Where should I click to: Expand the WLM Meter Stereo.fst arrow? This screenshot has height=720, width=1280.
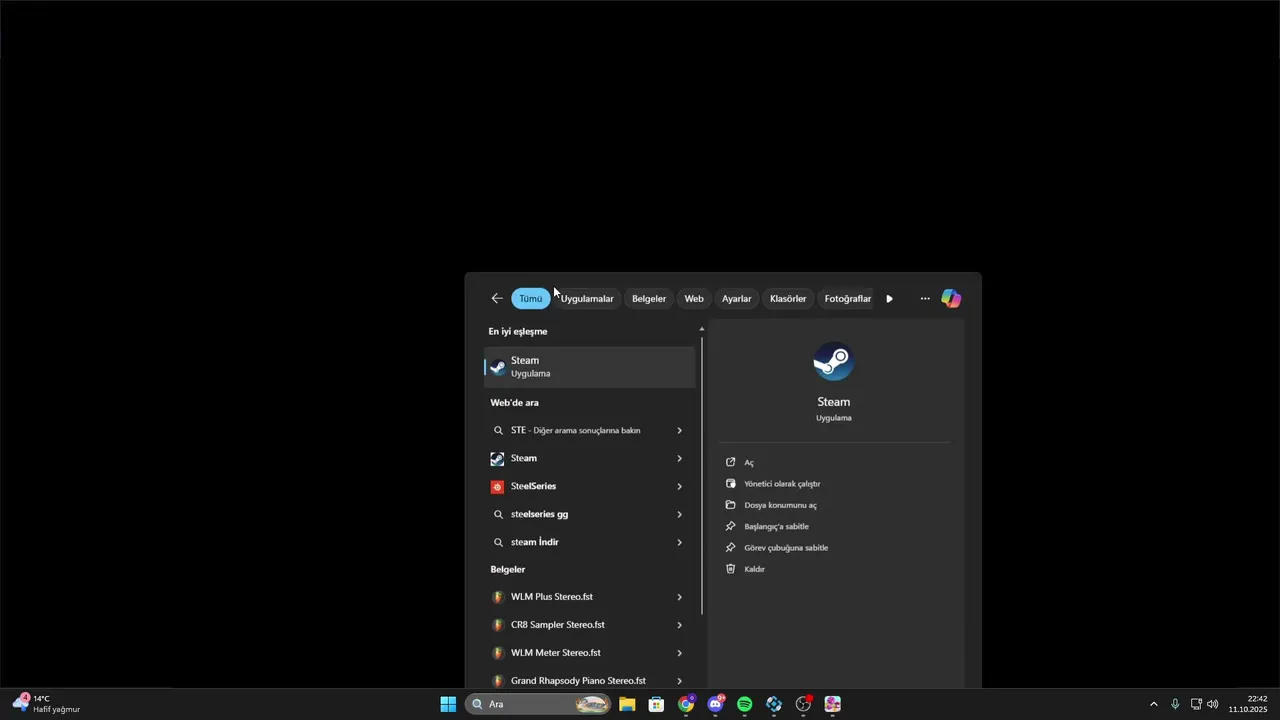(679, 653)
